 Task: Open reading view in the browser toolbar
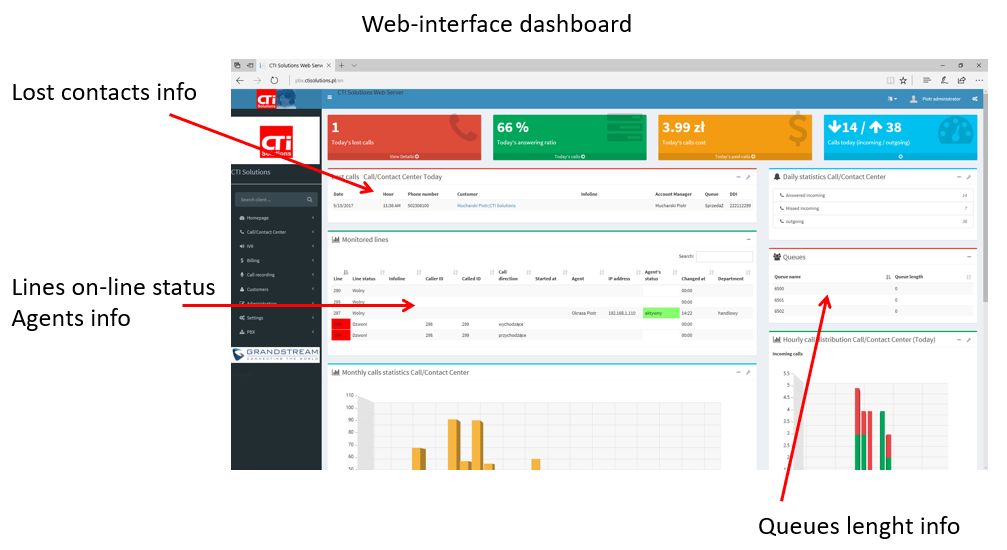point(890,80)
